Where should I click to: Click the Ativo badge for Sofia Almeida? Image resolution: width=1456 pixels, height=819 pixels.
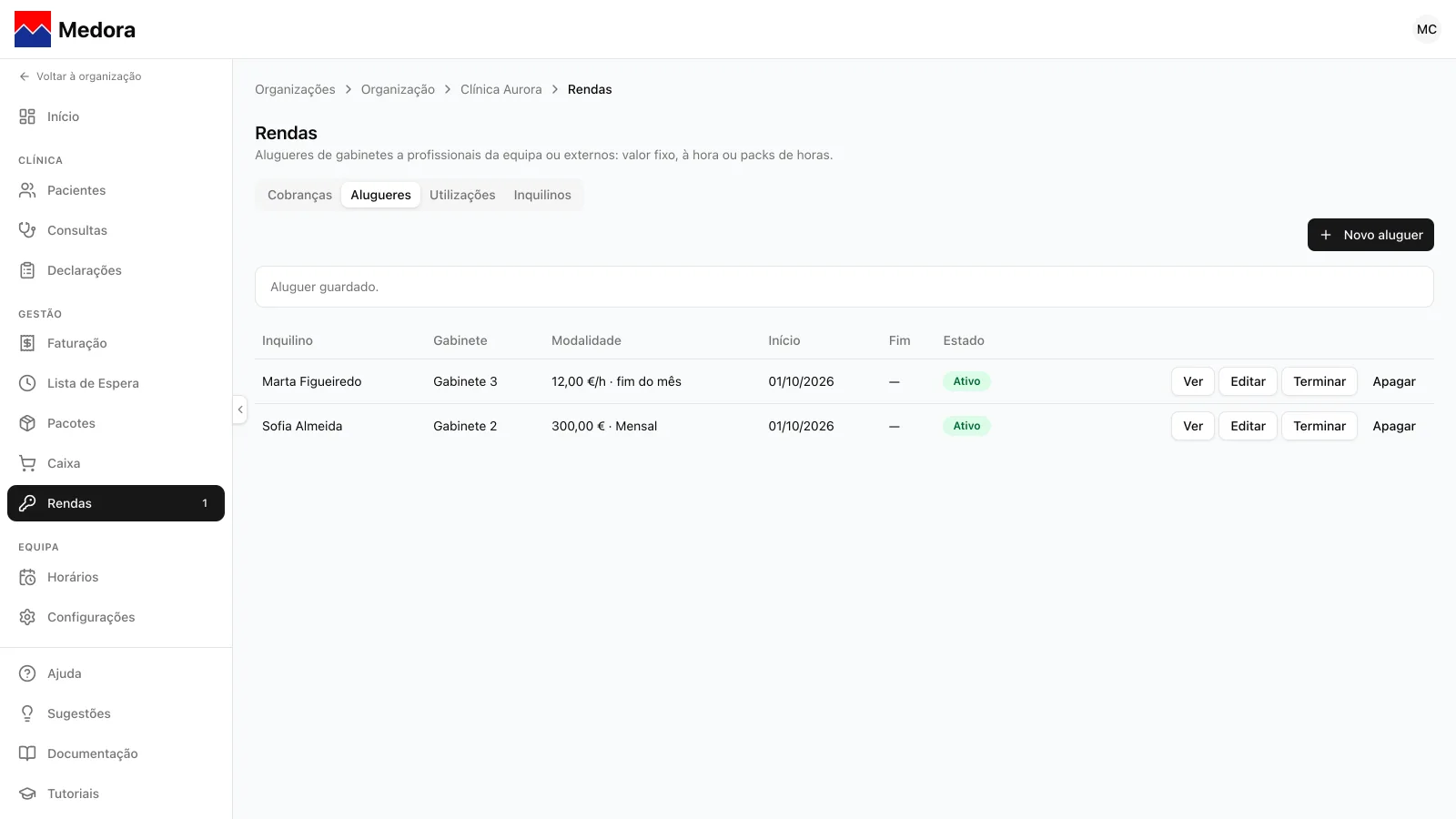[966, 426]
